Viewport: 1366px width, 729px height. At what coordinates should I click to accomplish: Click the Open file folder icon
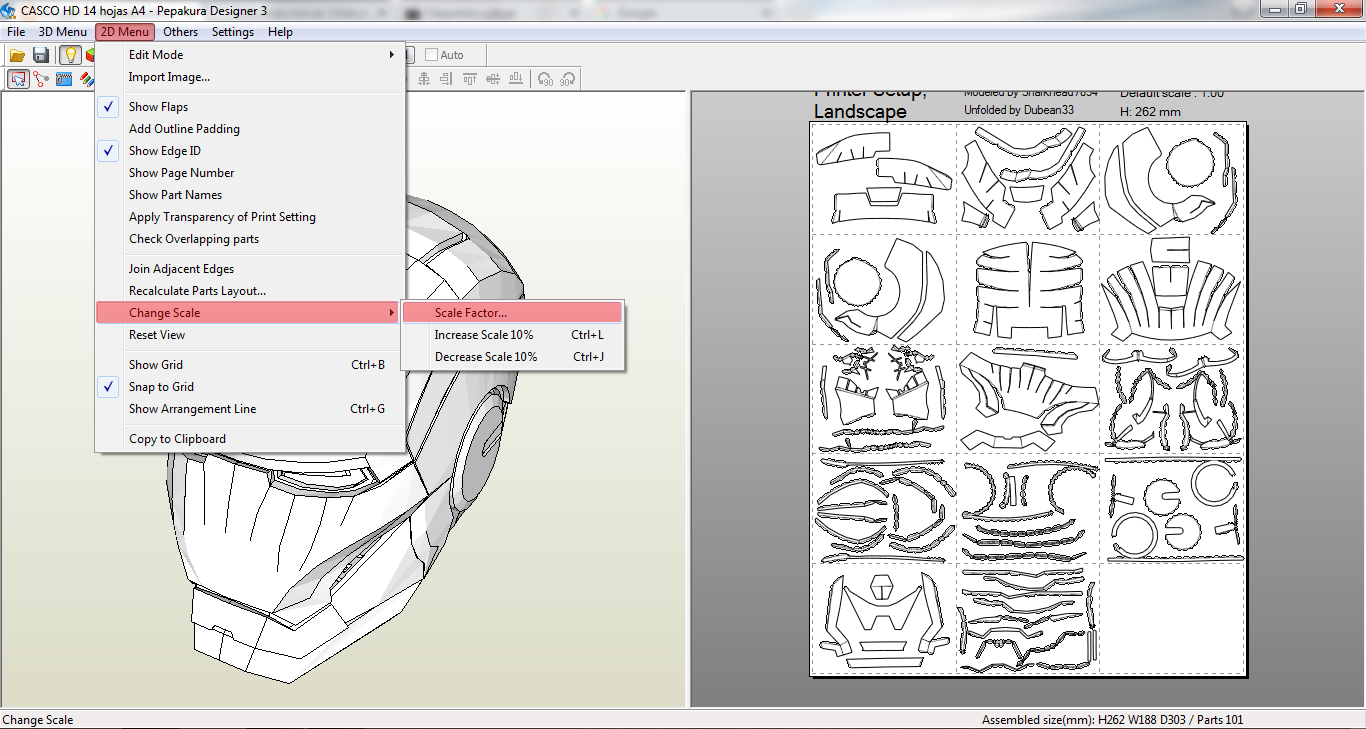click(x=17, y=55)
